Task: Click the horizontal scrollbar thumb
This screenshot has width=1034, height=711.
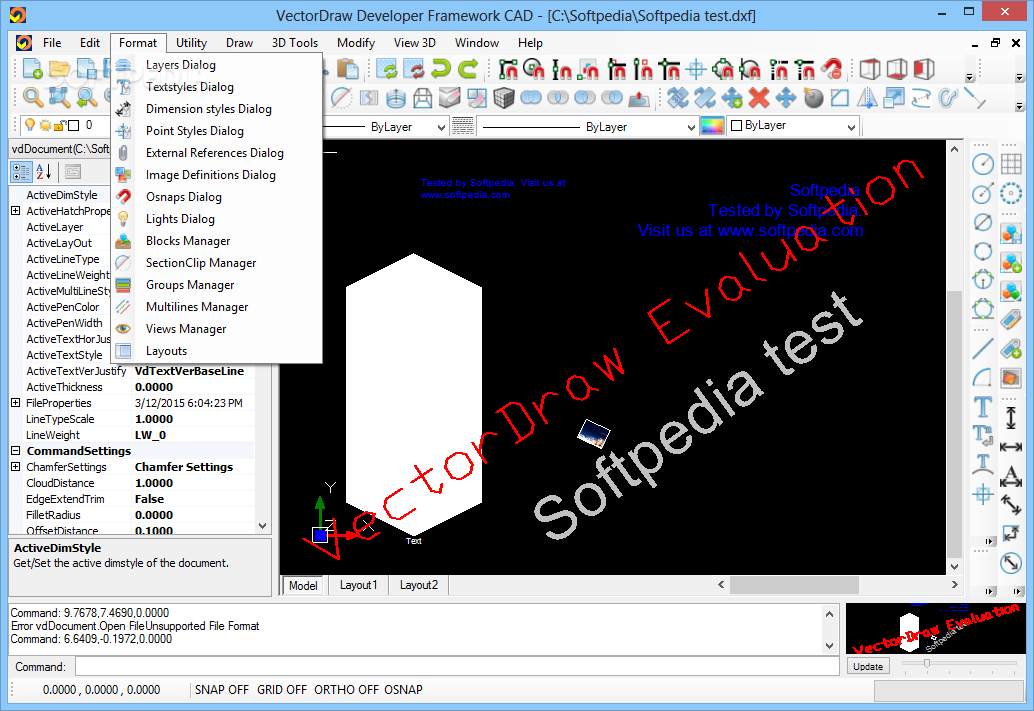Action: [x=794, y=584]
